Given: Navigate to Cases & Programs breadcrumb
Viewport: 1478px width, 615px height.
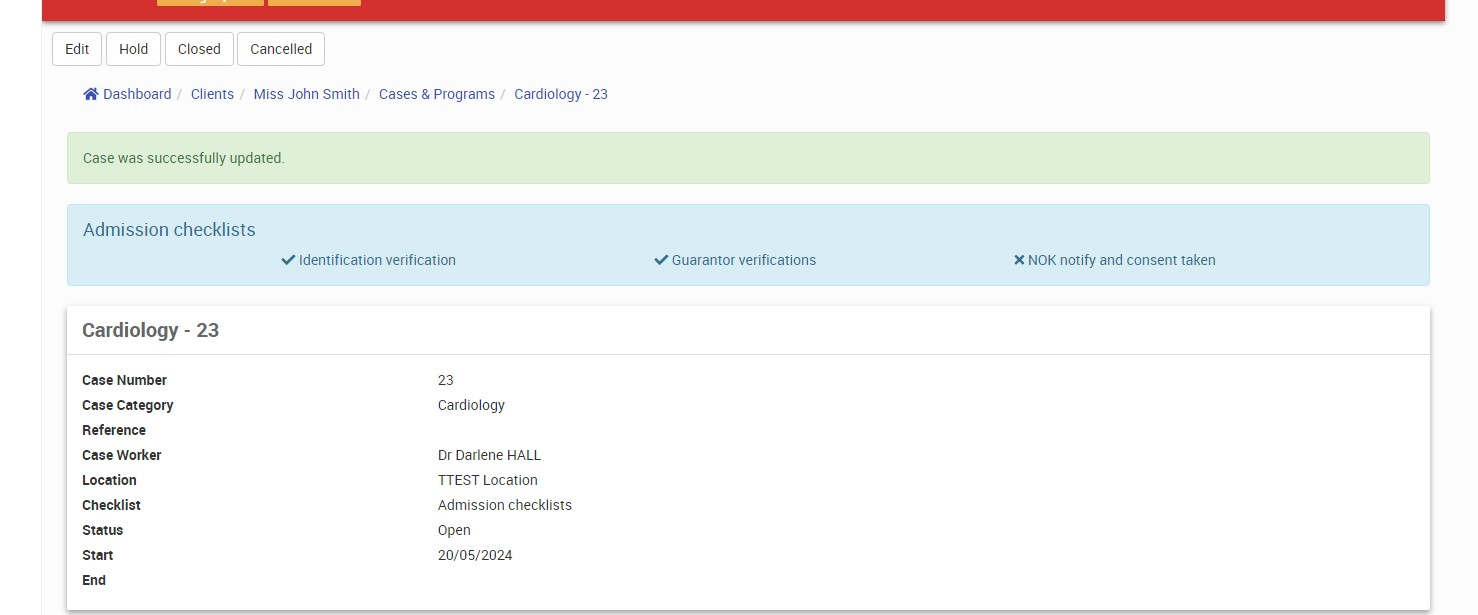Looking at the screenshot, I should pos(437,94).
